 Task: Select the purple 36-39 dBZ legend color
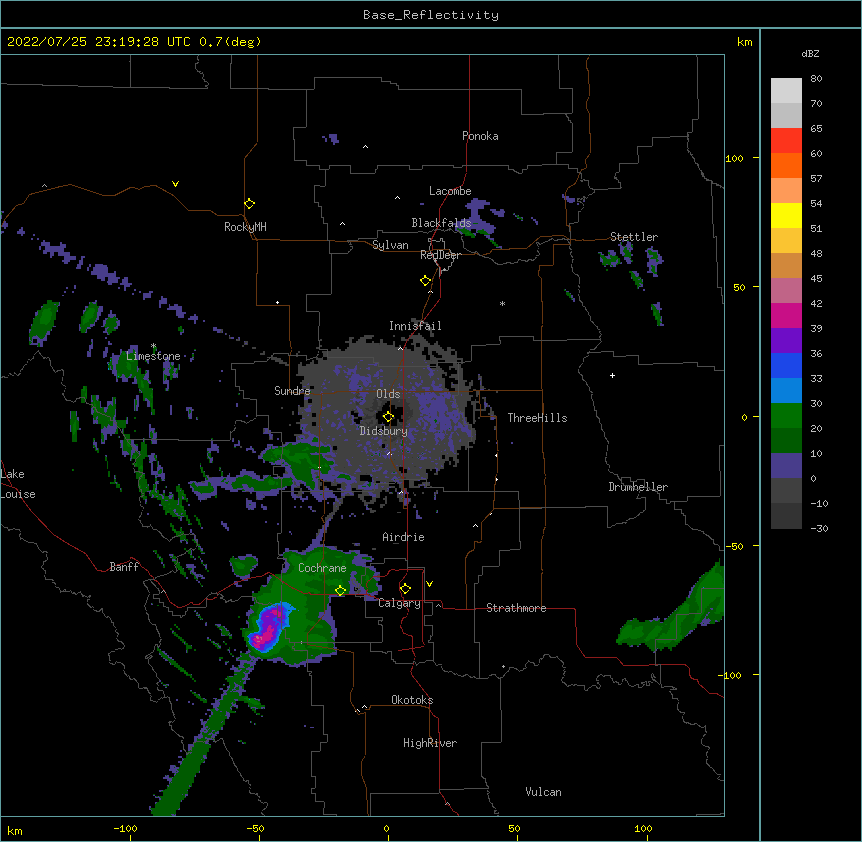click(786, 341)
